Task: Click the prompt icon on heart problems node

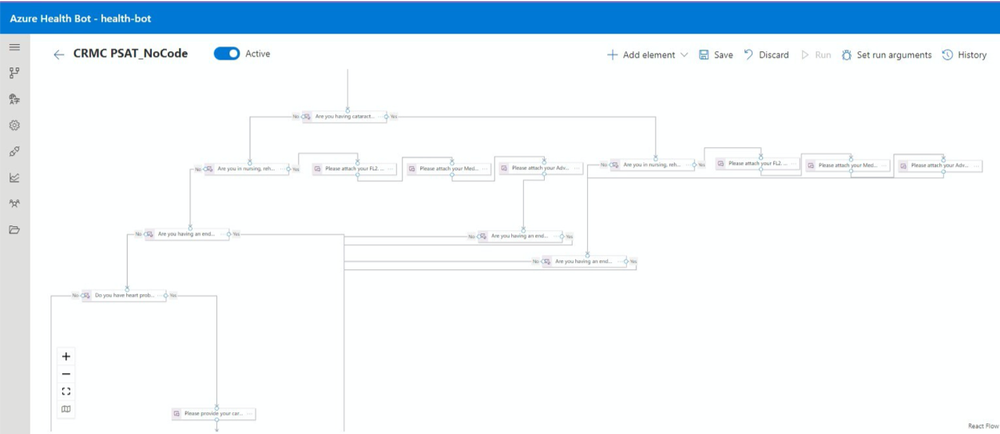Action: 86,296
